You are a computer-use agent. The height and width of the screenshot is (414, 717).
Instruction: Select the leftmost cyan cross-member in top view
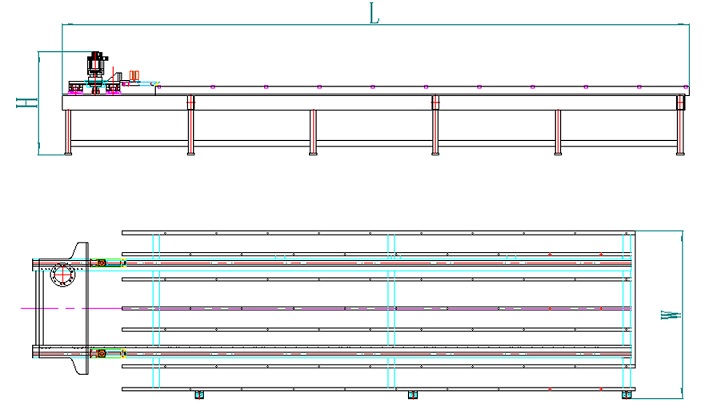click(155, 310)
